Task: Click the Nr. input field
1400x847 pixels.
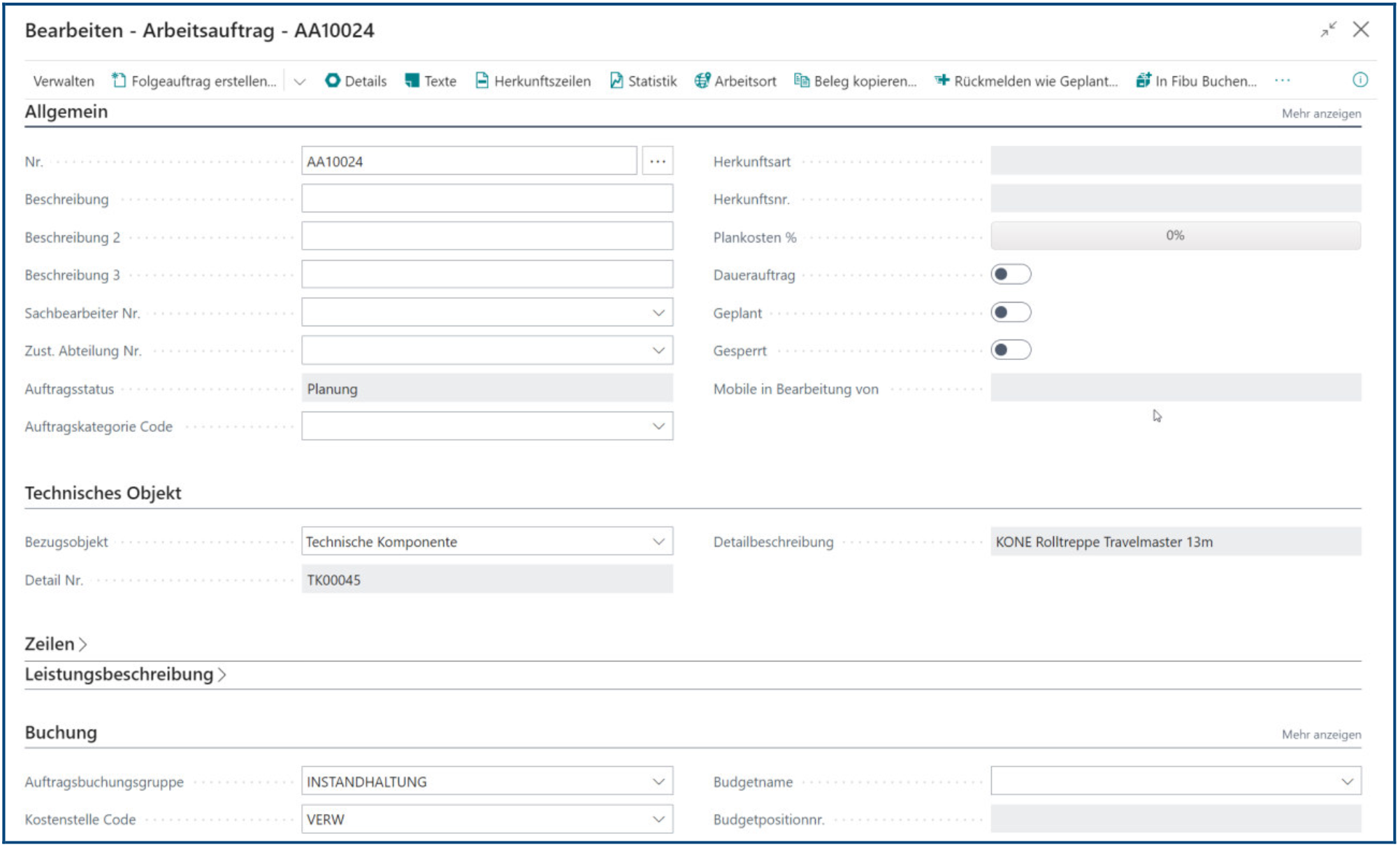Action: point(469,161)
